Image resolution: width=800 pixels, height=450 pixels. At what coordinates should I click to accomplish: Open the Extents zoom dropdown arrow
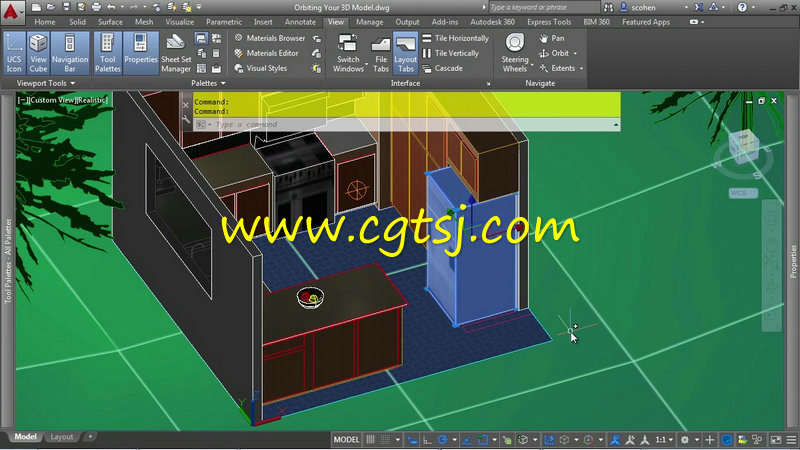pyautogui.click(x=582, y=68)
